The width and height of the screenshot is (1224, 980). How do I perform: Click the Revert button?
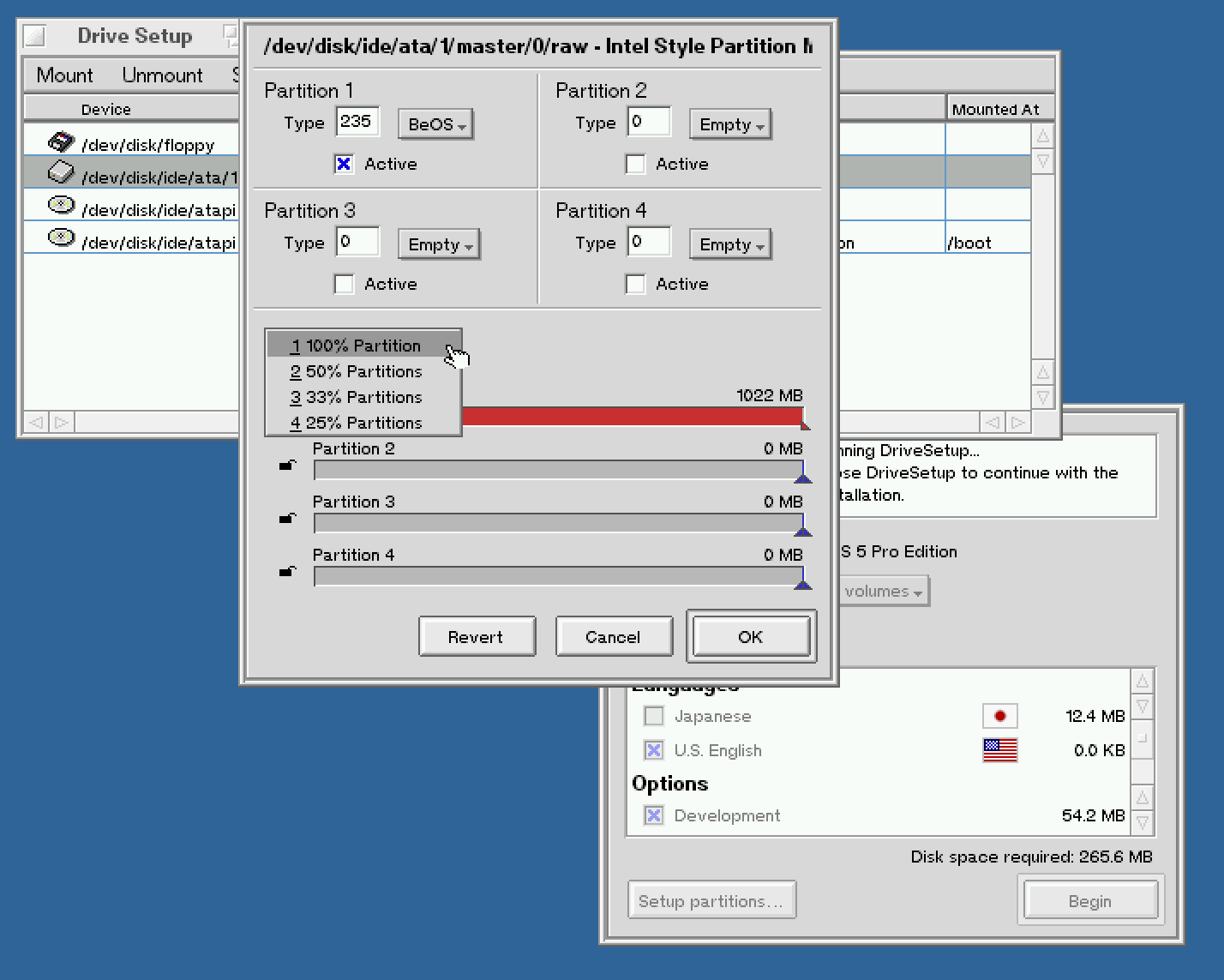click(x=477, y=637)
